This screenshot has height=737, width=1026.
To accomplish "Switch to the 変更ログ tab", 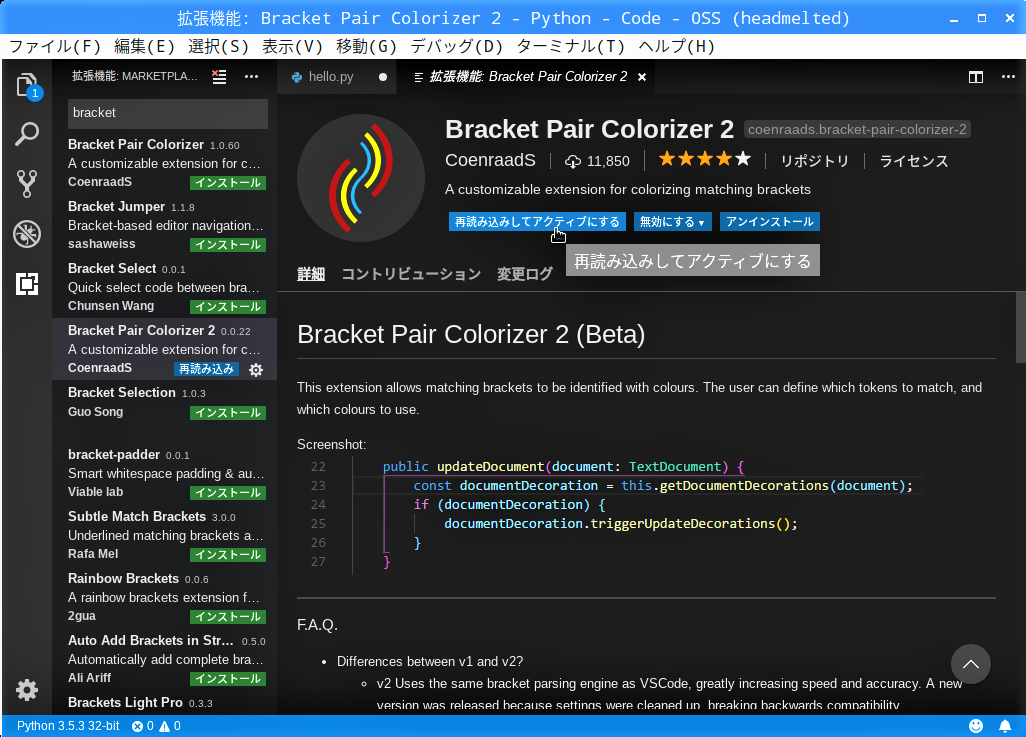I will pyautogui.click(x=525, y=274).
